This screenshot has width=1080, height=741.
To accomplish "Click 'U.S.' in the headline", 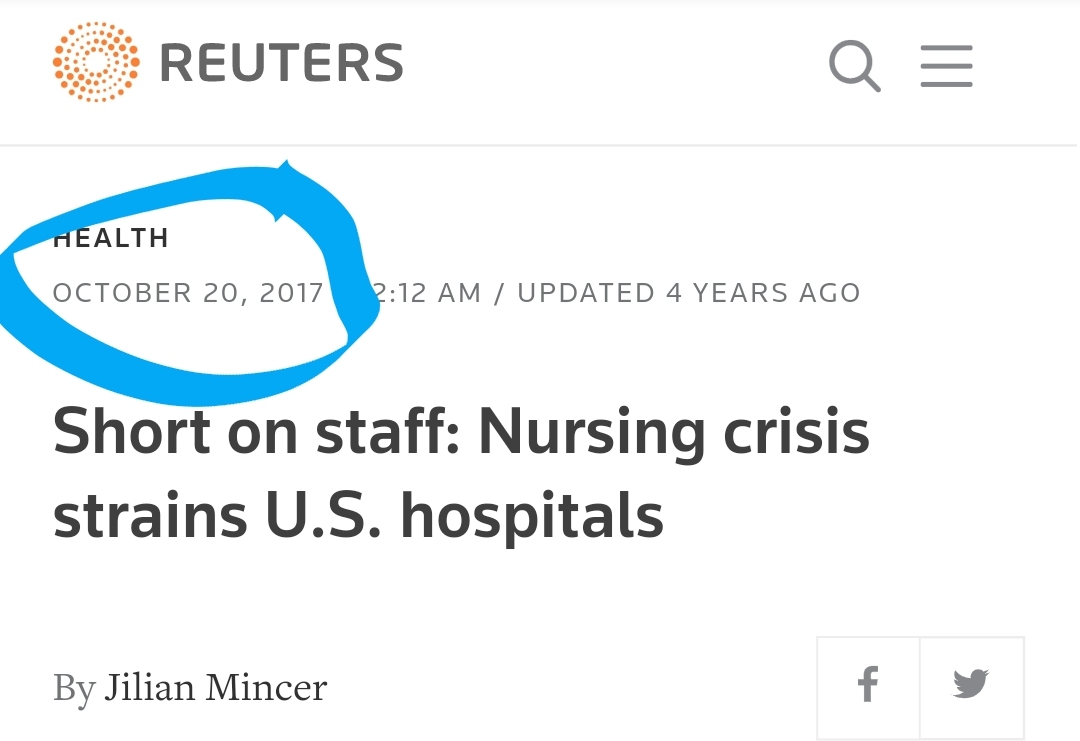I will click(x=322, y=515).
